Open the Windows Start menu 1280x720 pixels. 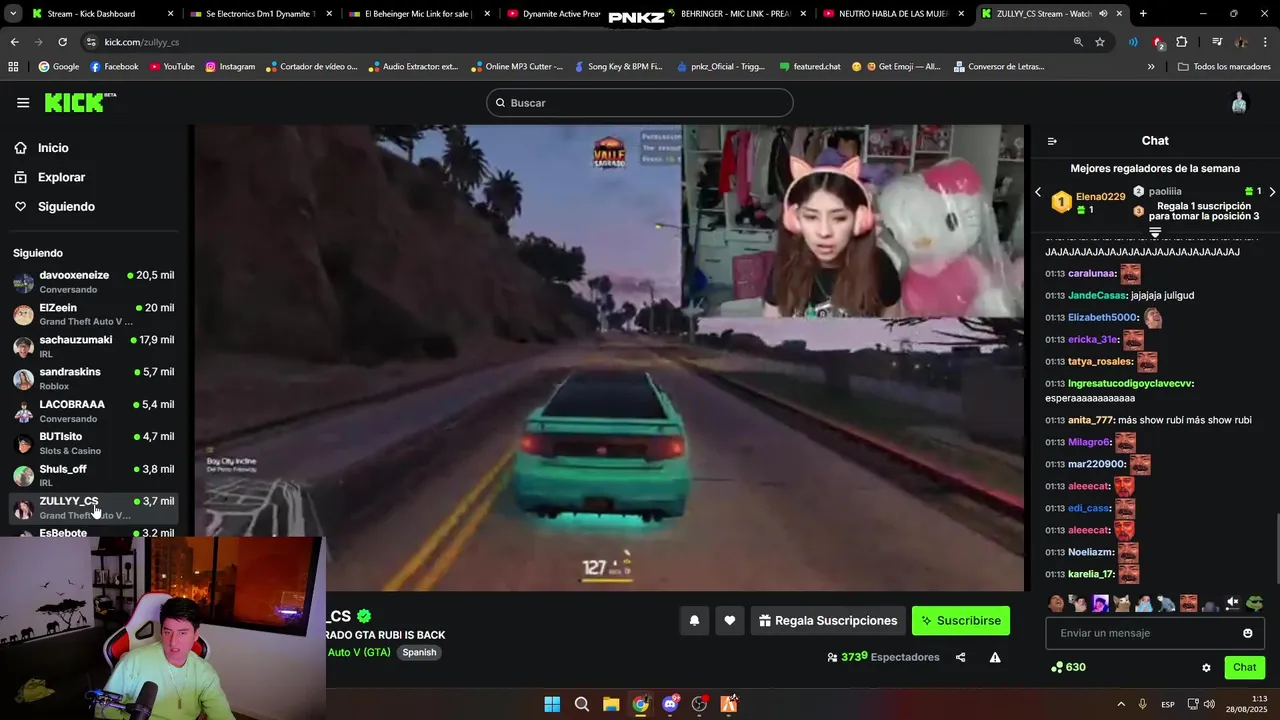coord(552,704)
